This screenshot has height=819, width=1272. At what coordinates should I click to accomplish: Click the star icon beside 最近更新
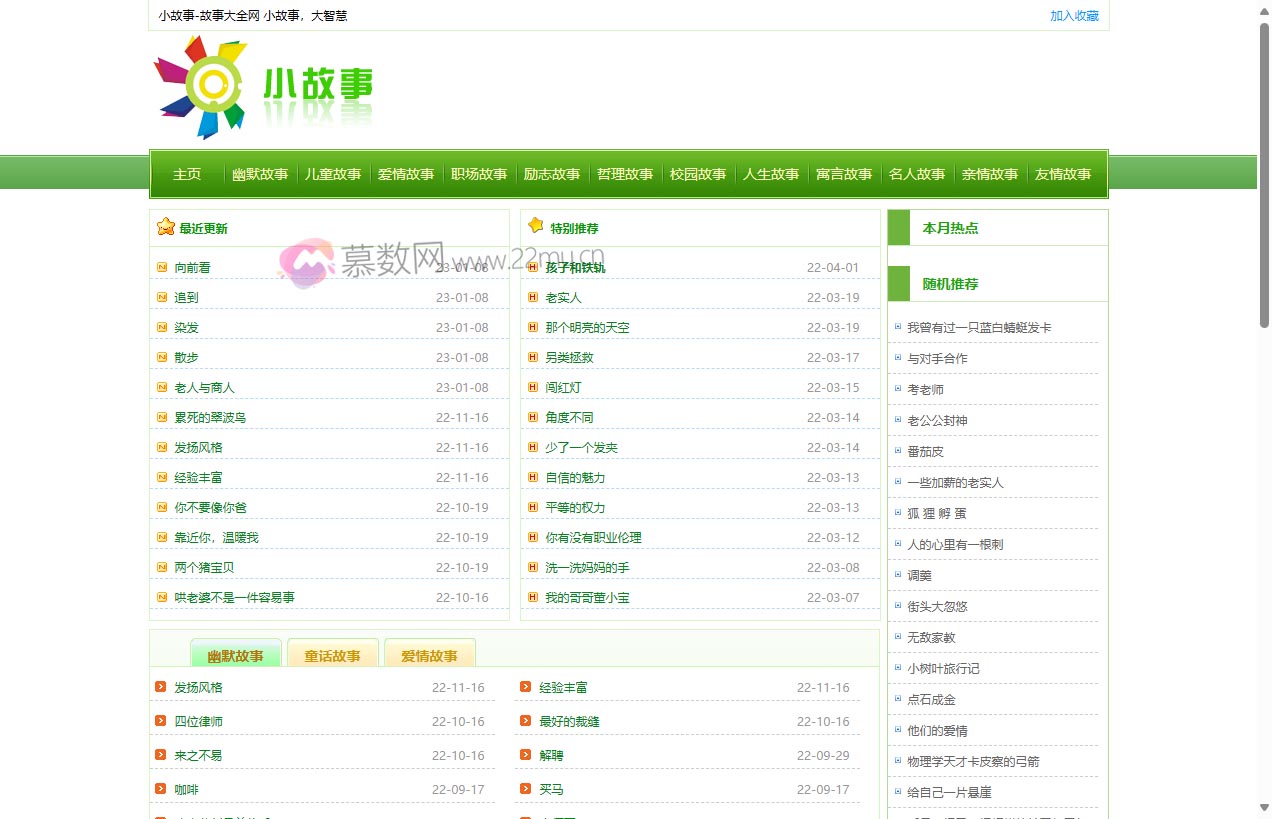point(166,227)
